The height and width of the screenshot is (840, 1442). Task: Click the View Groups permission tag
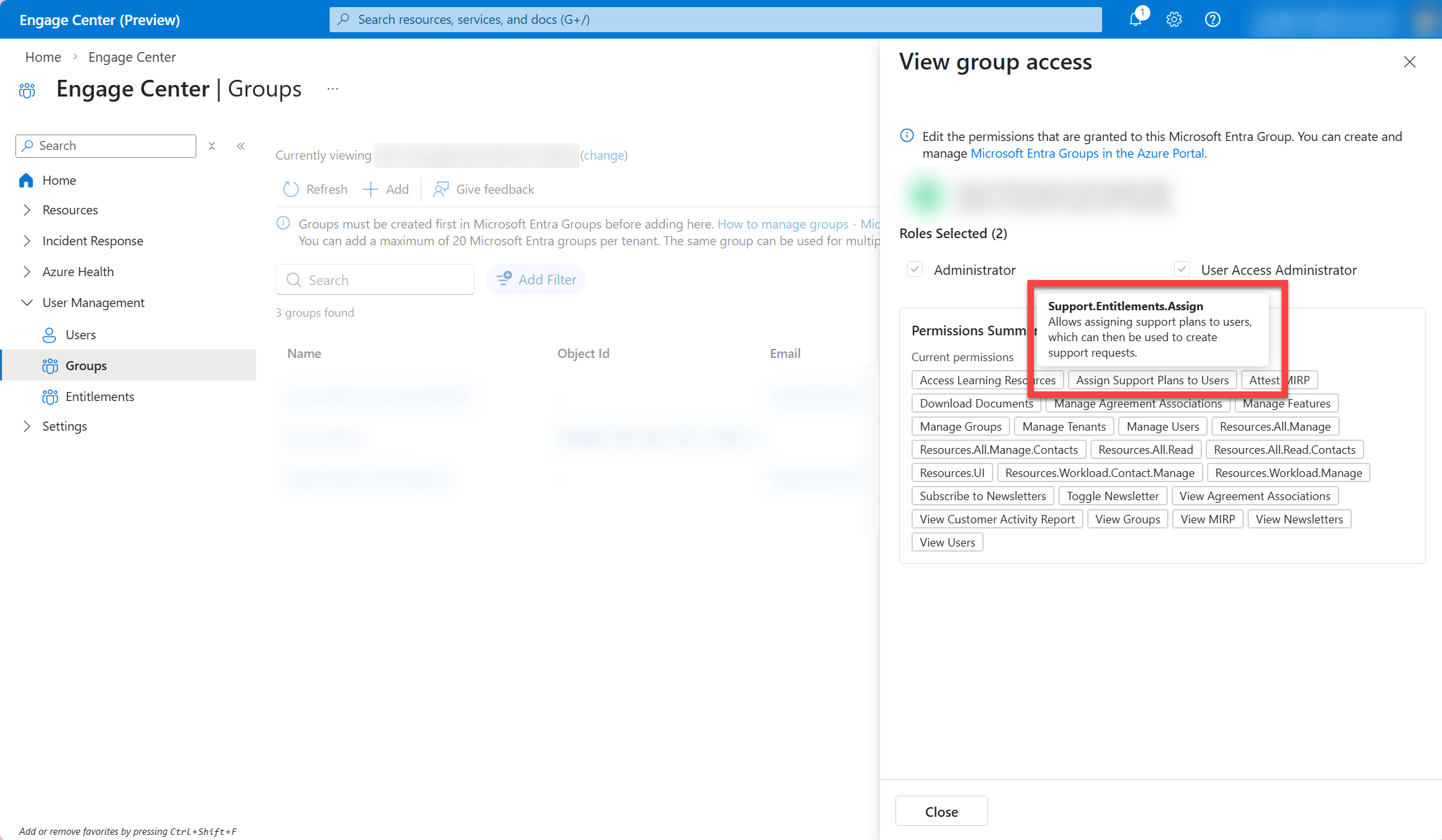tap(1128, 519)
